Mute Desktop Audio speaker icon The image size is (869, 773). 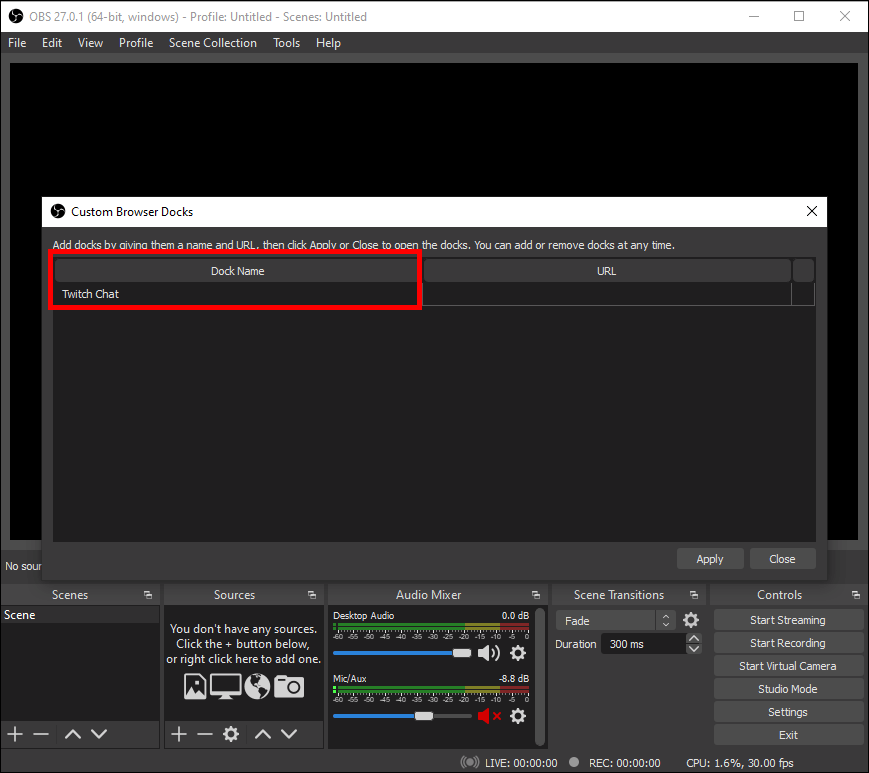pos(488,653)
